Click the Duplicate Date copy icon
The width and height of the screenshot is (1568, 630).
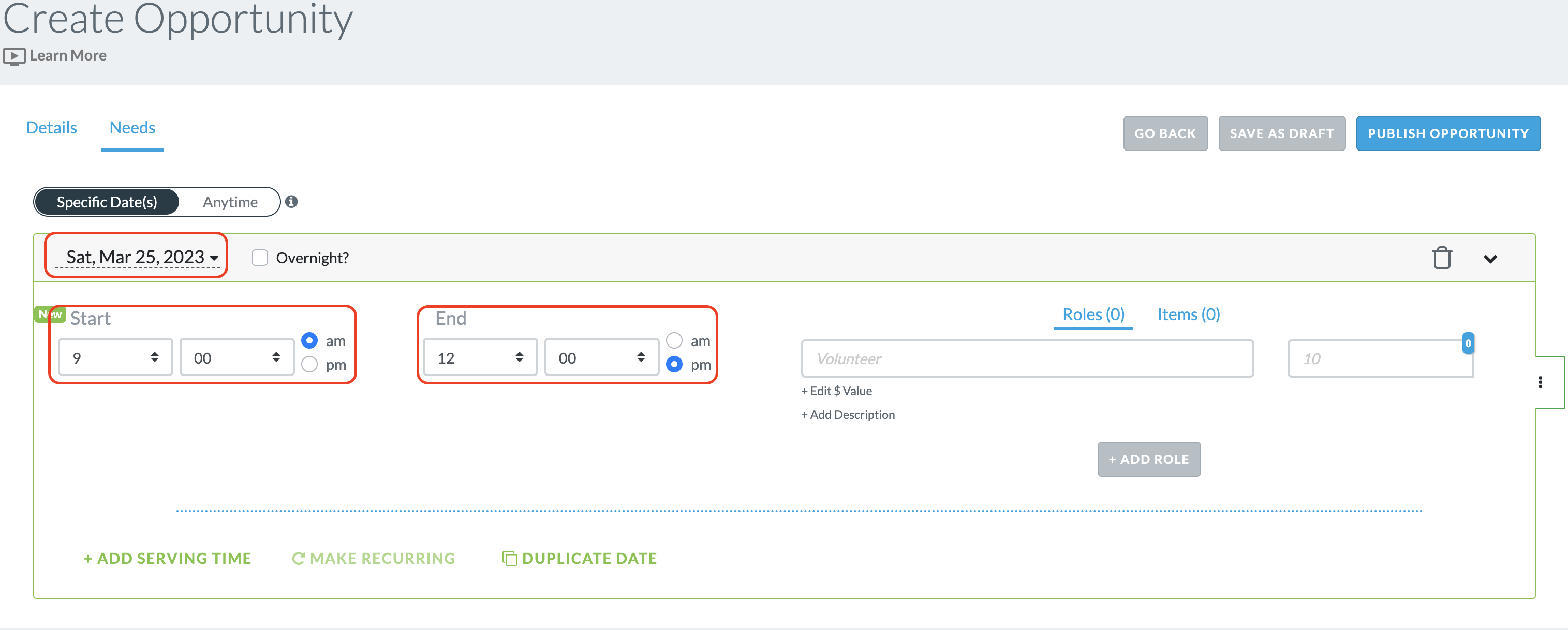click(x=510, y=558)
